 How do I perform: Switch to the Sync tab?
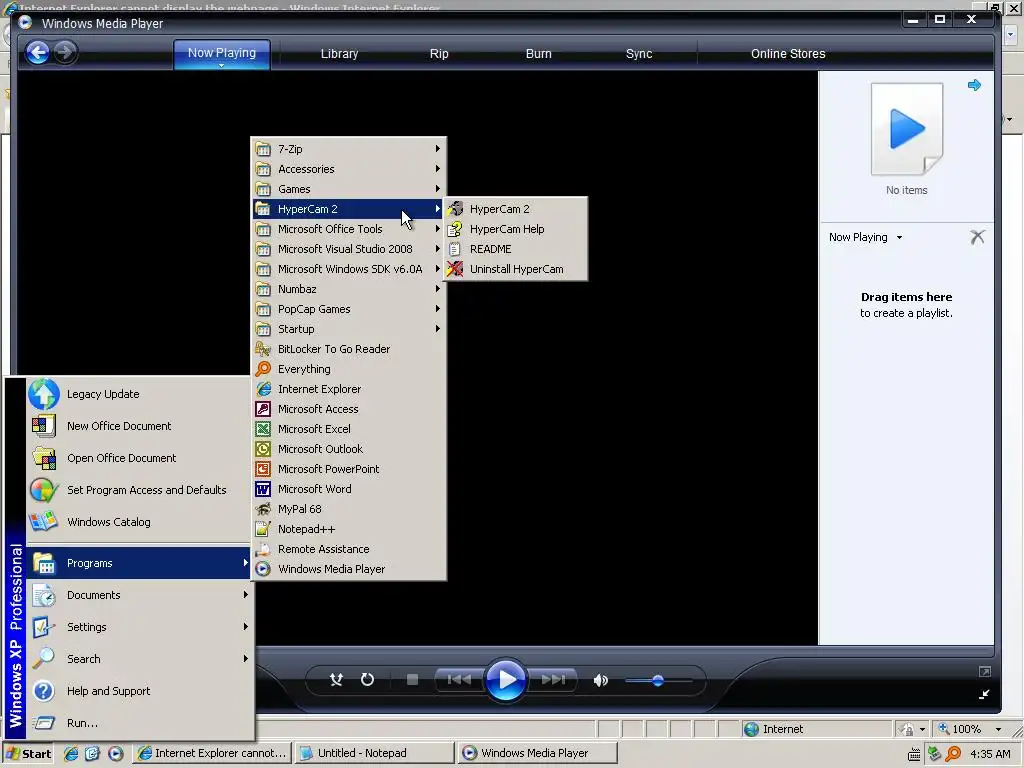639,54
